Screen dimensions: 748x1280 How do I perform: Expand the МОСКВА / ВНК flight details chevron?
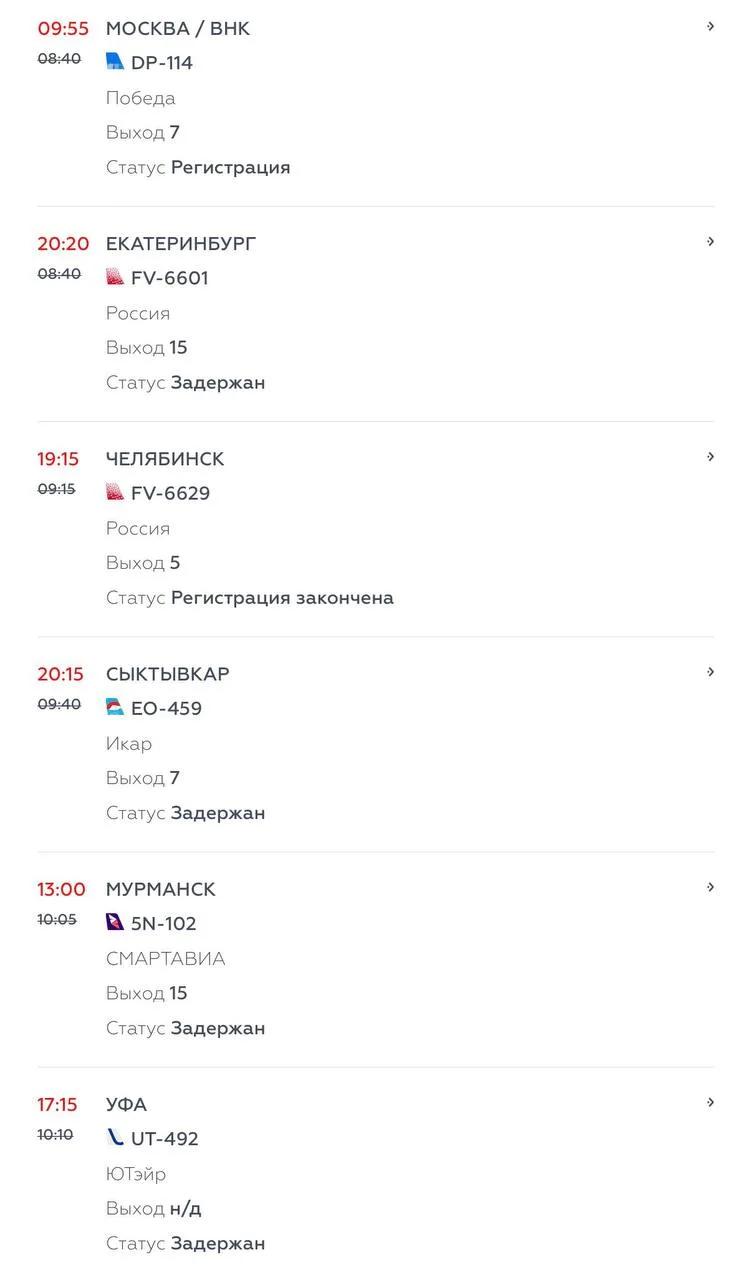(710, 27)
